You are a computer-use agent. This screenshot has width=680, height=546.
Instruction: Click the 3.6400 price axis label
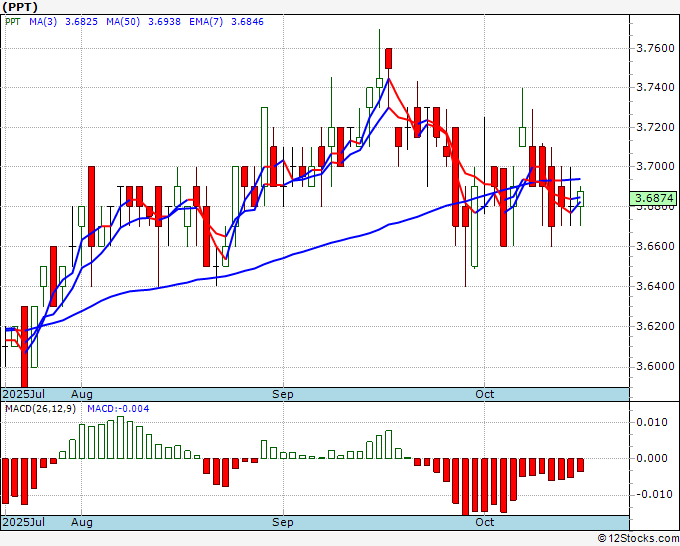pos(655,286)
